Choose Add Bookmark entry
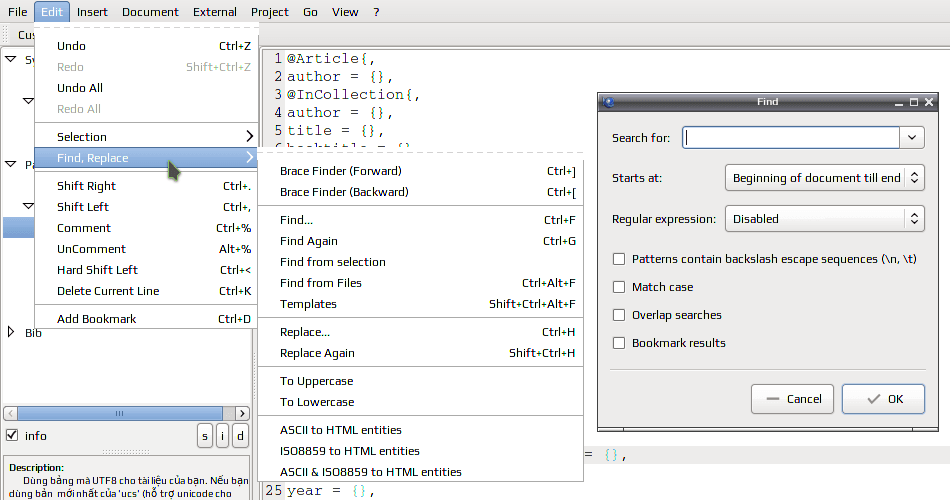This screenshot has width=950, height=500. tap(146, 319)
